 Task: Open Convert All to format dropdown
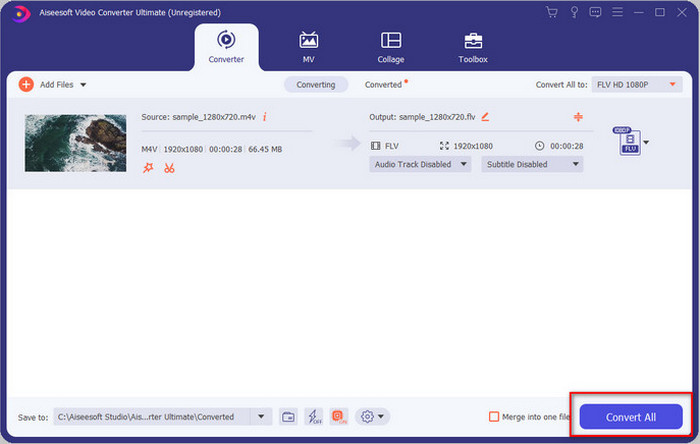(x=637, y=84)
